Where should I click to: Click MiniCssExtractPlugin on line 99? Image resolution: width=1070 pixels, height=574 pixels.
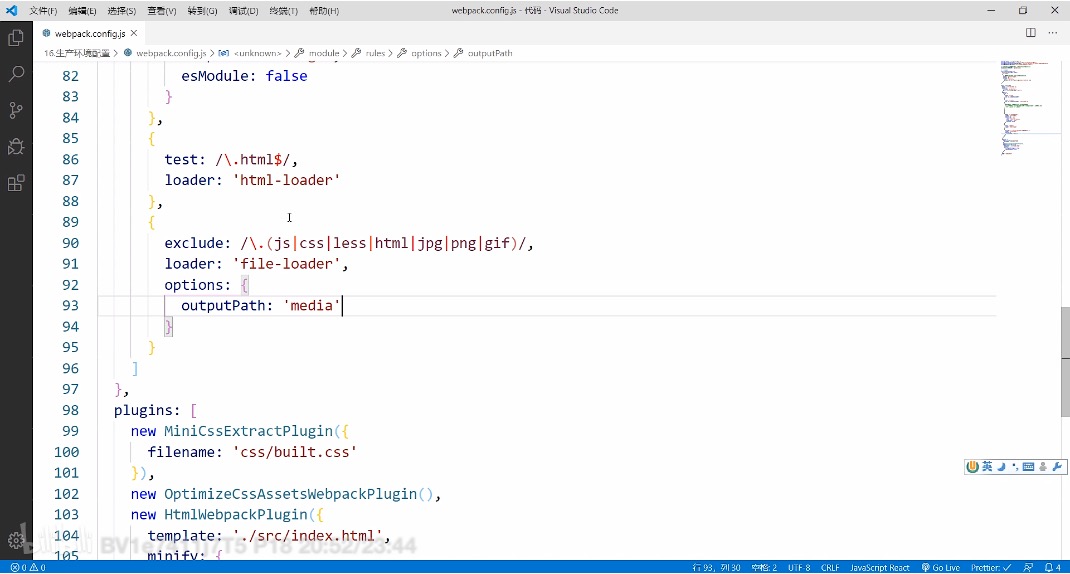248,431
